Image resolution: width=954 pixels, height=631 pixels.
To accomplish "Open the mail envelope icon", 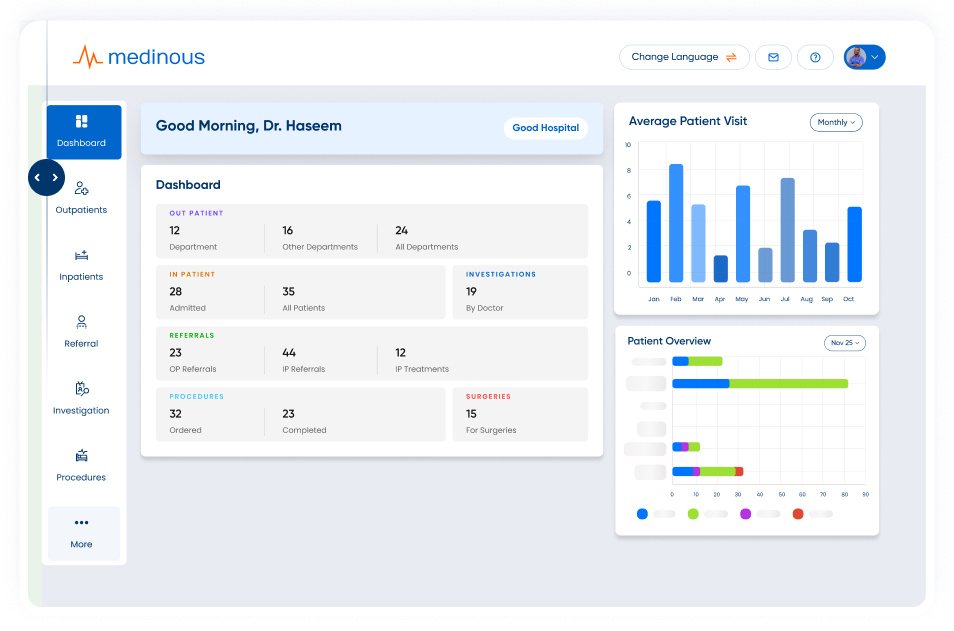I will point(773,57).
